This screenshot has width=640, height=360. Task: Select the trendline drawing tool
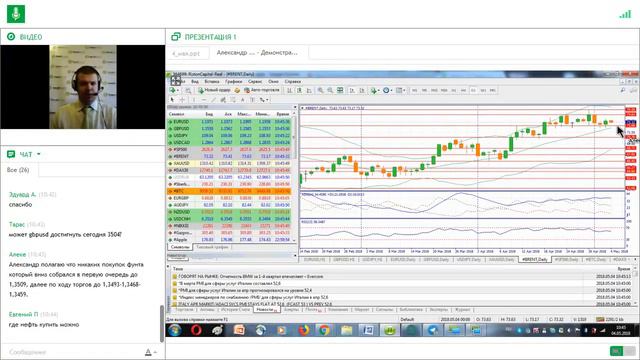pyautogui.click(x=213, y=100)
